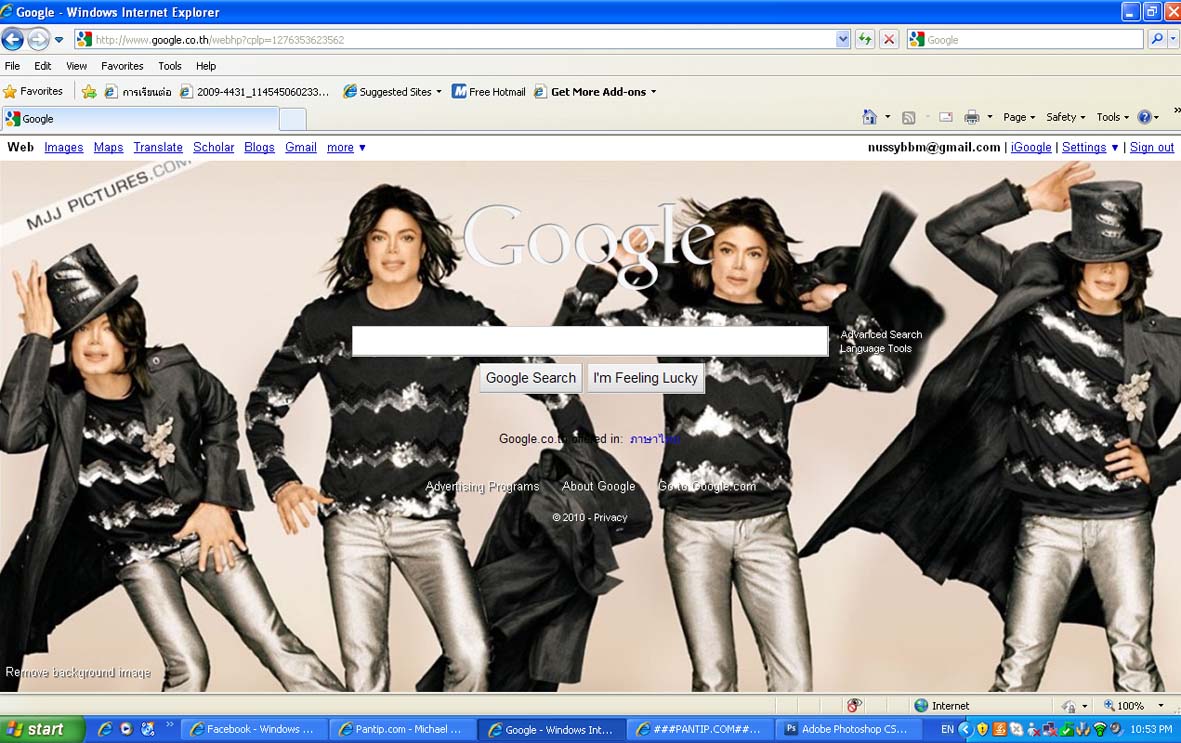Open the recent pages dropdown arrow
The width and height of the screenshot is (1181, 743).
[59, 39]
